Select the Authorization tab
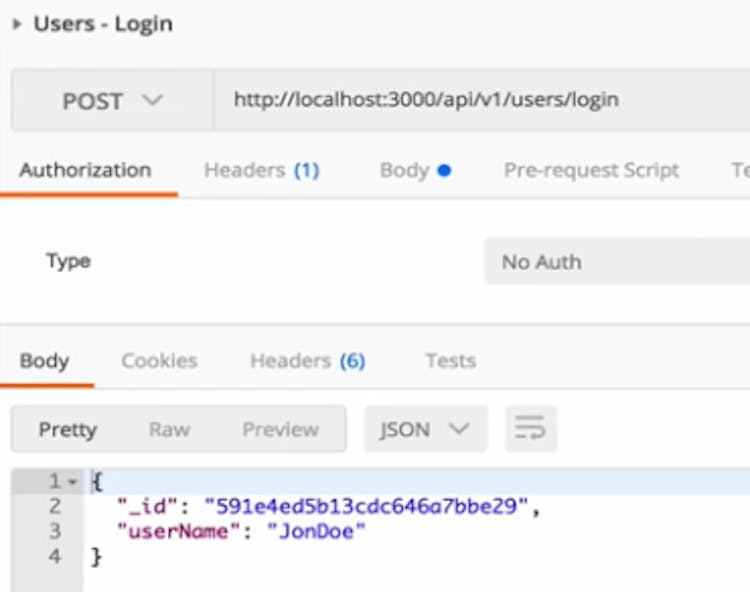 (85, 170)
